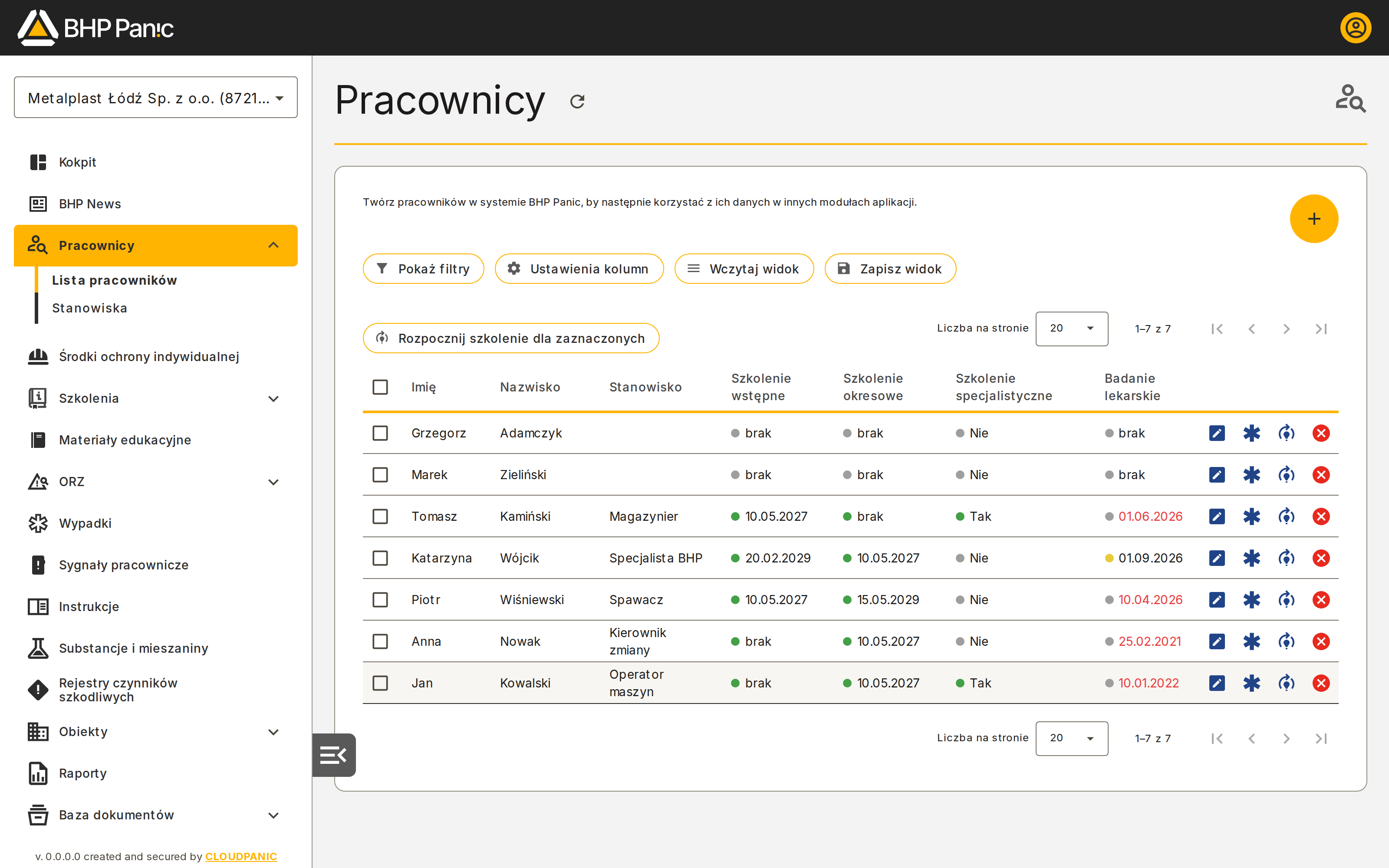Open the Metalplast Łódź company dropdown
Image resolution: width=1389 pixels, height=868 pixels.
click(x=155, y=98)
